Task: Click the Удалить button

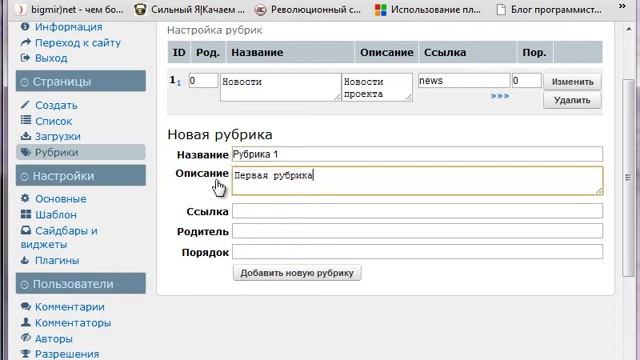Action: pos(572,100)
